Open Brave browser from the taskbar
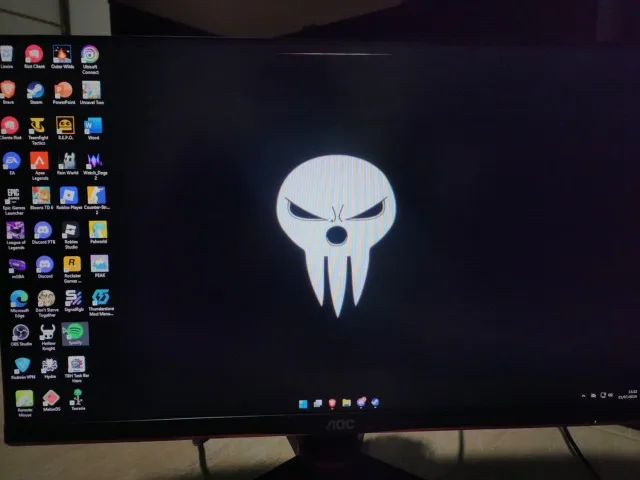 point(332,404)
